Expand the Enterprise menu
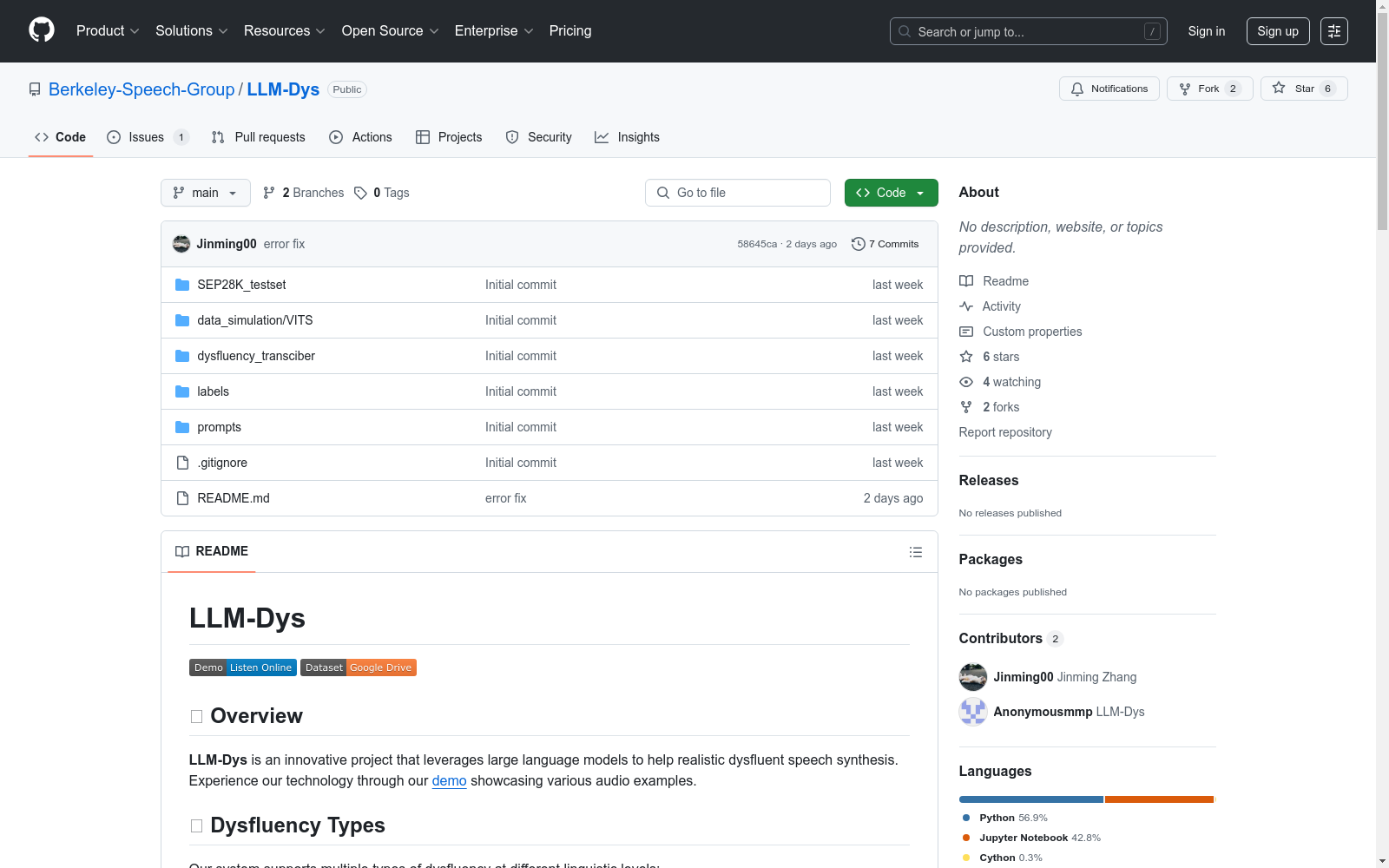 tap(494, 31)
